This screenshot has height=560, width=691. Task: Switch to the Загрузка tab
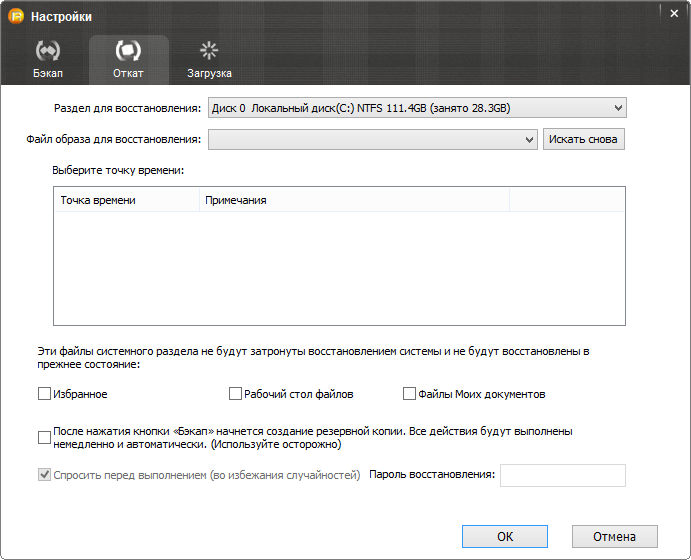click(209, 59)
